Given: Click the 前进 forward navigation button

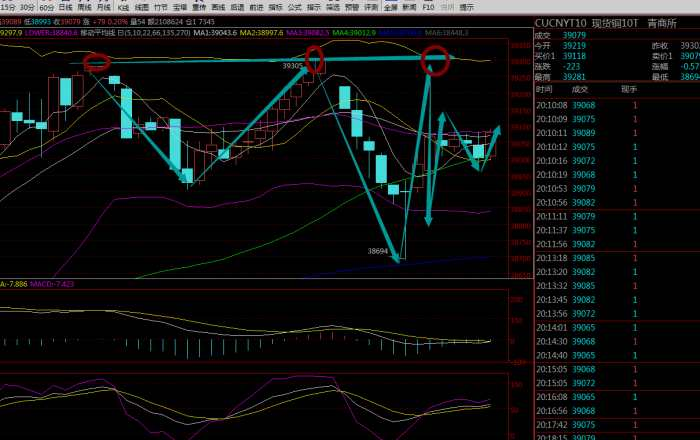Looking at the screenshot, I should click(x=256, y=7).
